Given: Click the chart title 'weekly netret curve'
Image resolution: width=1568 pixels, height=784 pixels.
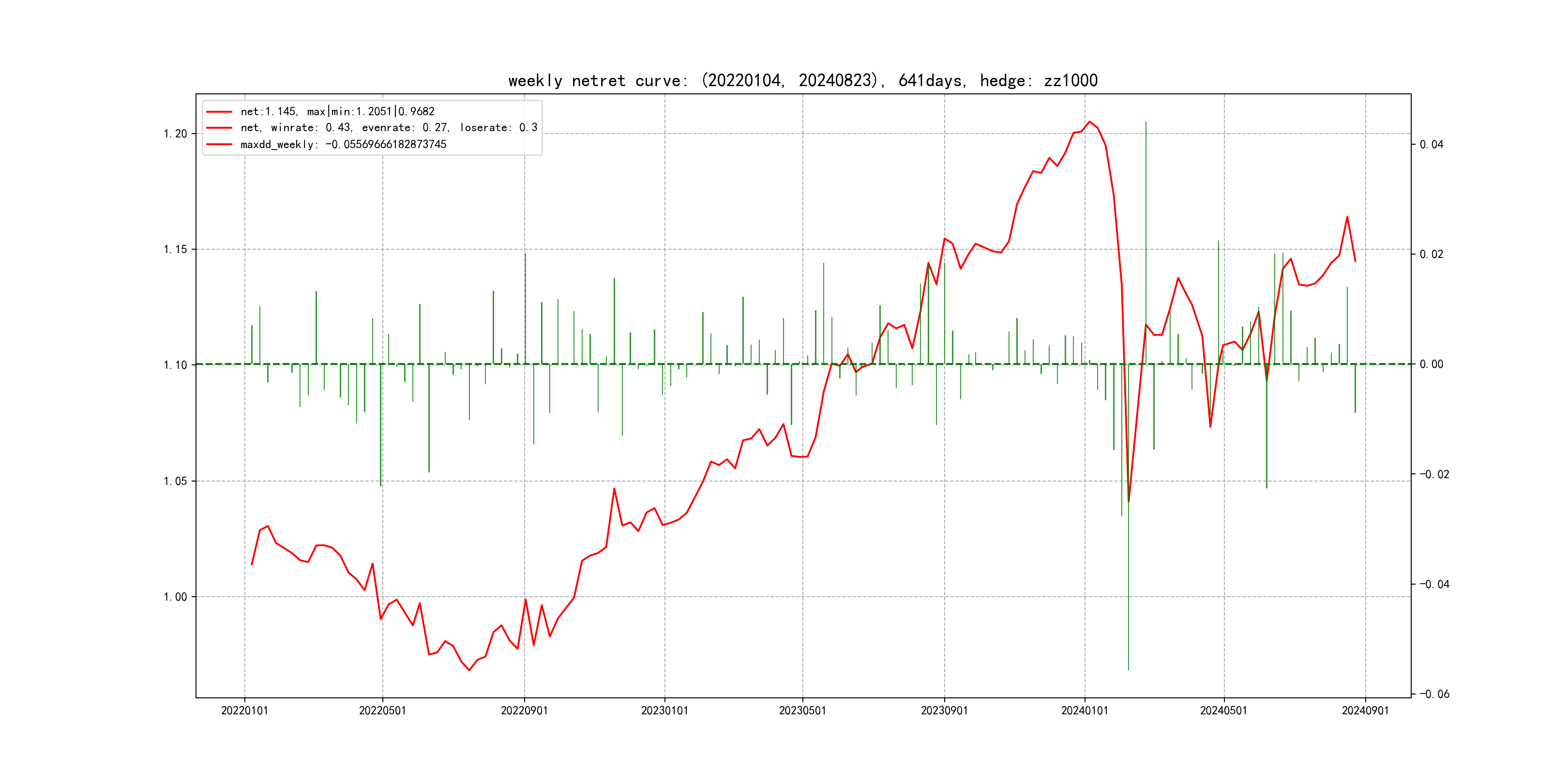Looking at the screenshot, I should [x=802, y=81].
